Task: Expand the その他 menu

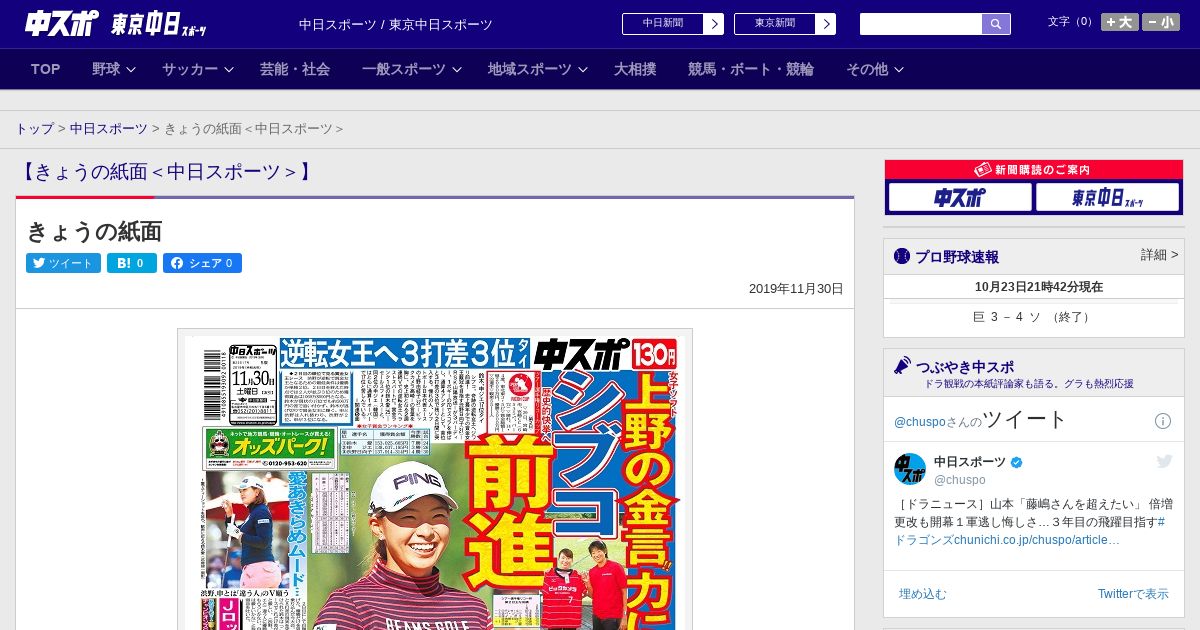Action: click(x=875, y=69)
